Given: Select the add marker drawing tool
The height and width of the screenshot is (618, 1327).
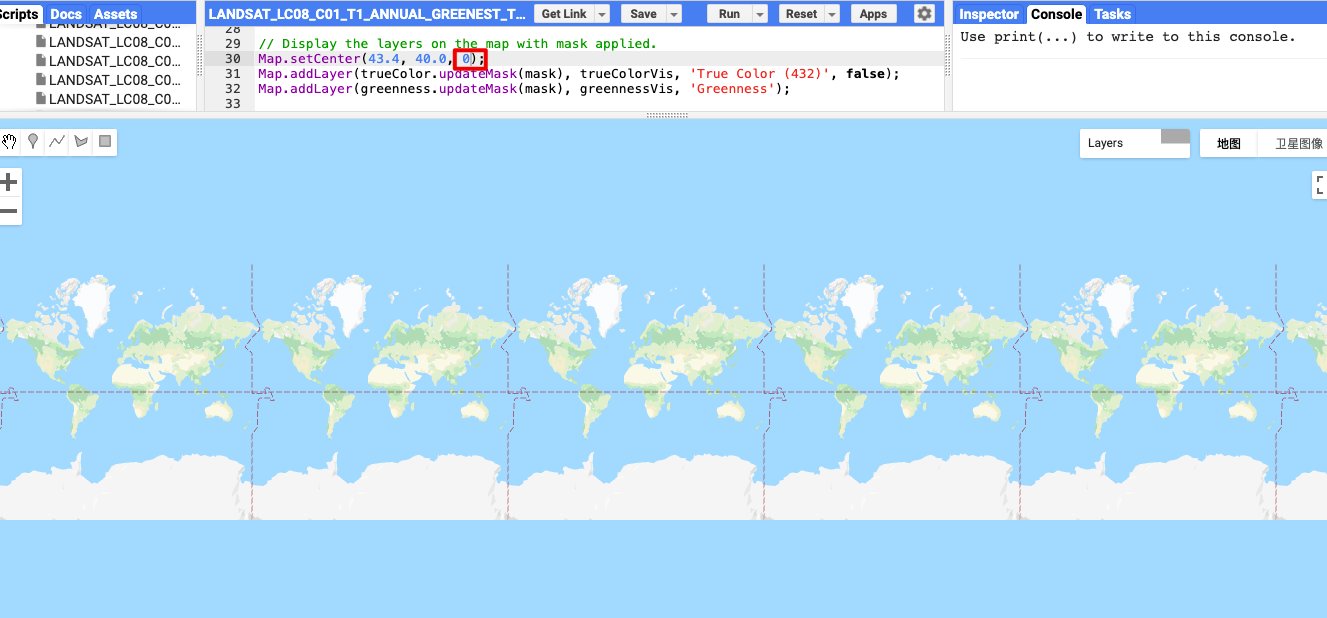Looking at the screenshot, I should [33, 142].
